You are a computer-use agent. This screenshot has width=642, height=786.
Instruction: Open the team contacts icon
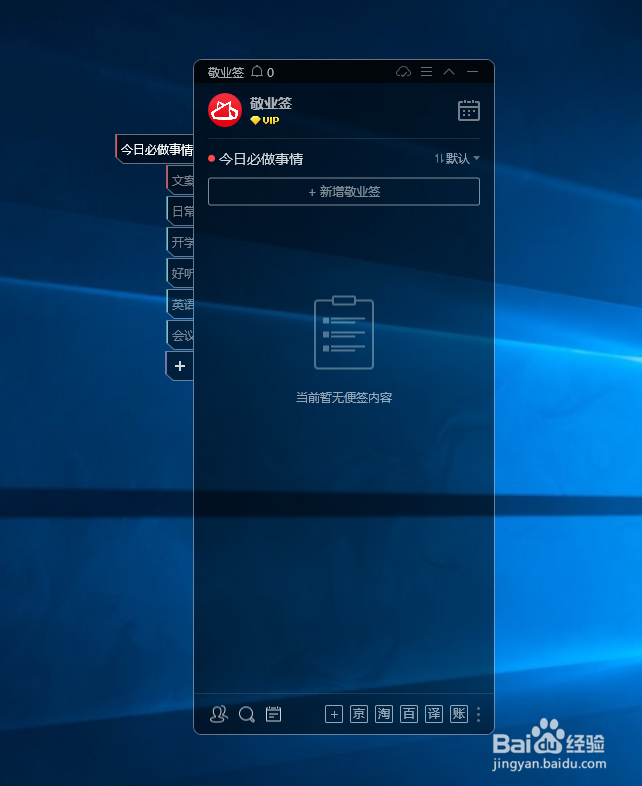point(219,714)
